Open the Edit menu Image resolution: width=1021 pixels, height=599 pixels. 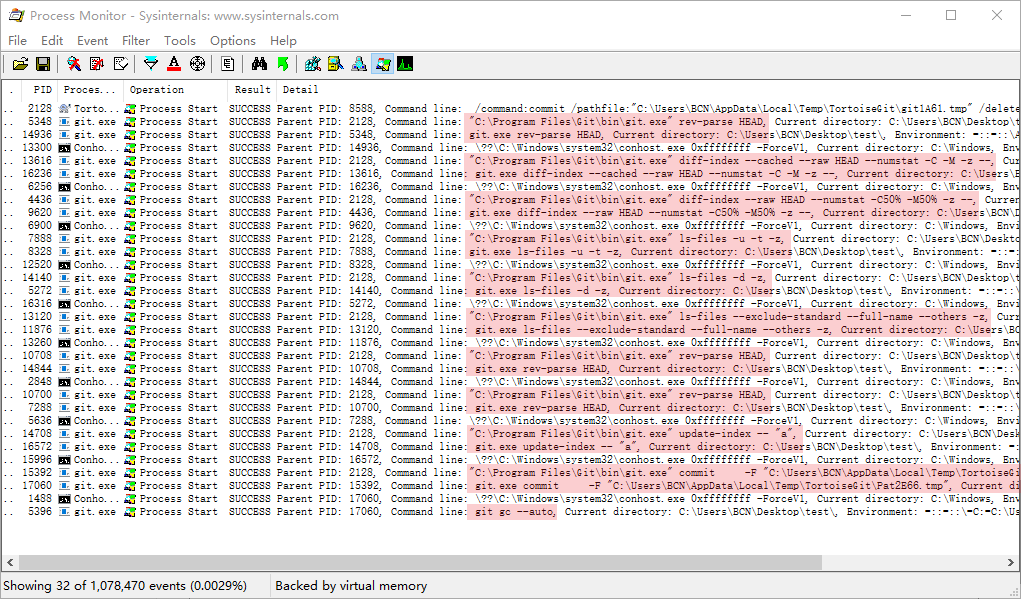[x=52, y=40]
